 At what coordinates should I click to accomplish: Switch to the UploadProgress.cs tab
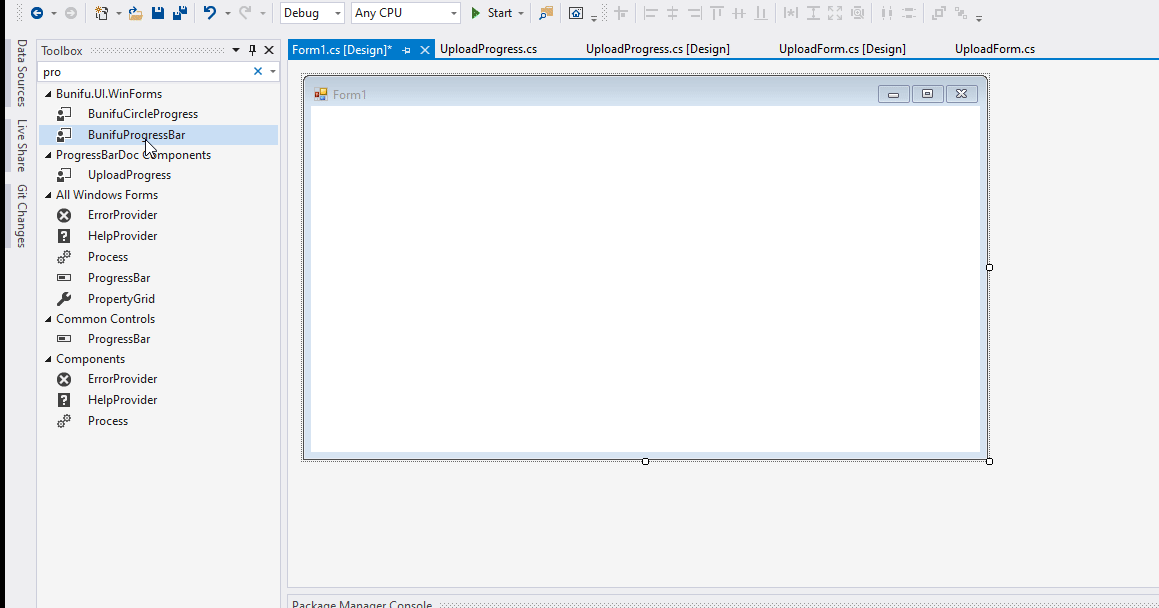489,49
